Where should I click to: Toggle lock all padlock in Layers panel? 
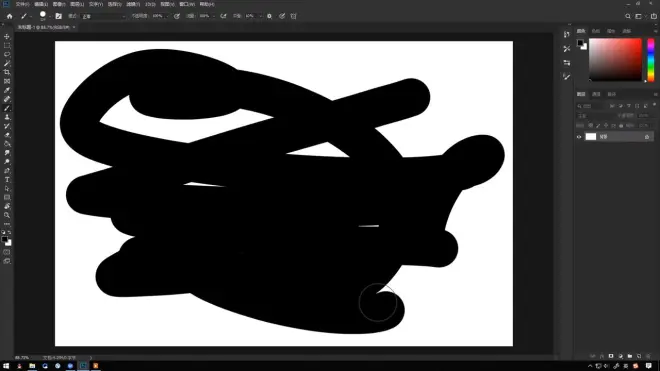(621, 125)
